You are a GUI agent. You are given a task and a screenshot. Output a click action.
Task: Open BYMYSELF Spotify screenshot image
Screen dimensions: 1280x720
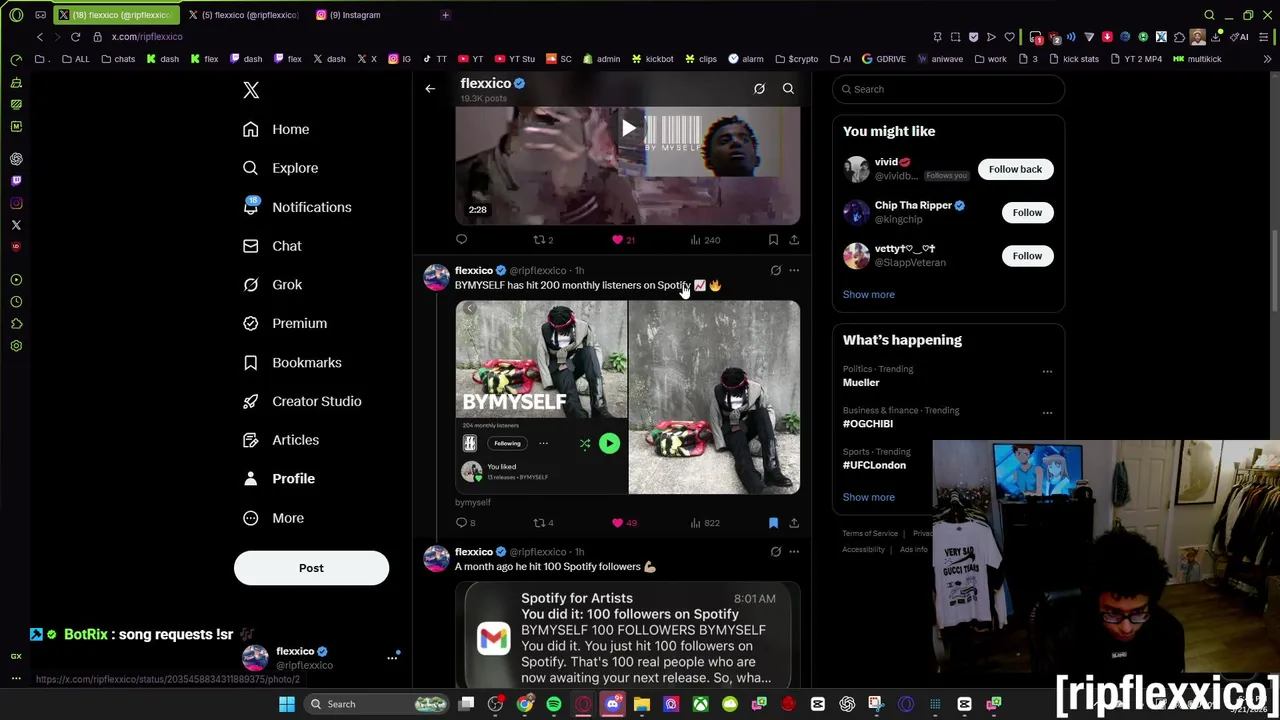tap(541, 398)
